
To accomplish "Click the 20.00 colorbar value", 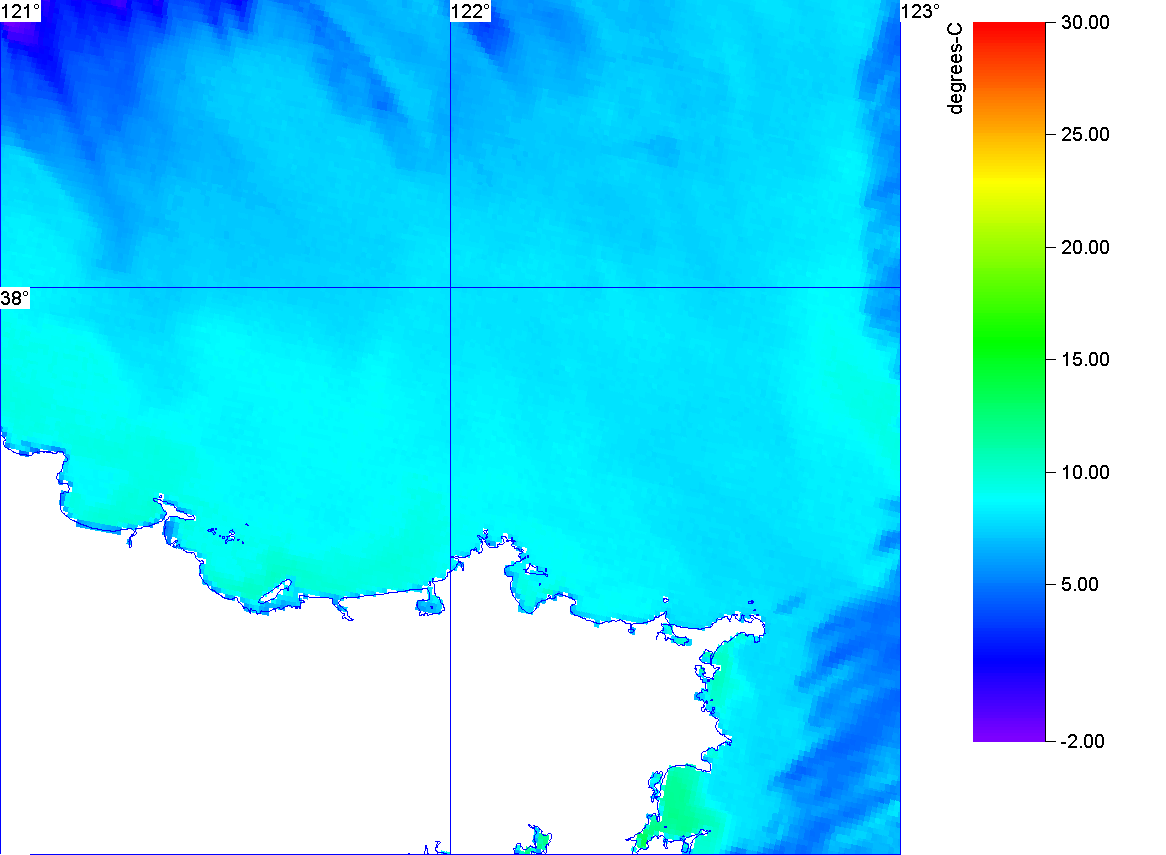I will click(x=1085, y=247).
